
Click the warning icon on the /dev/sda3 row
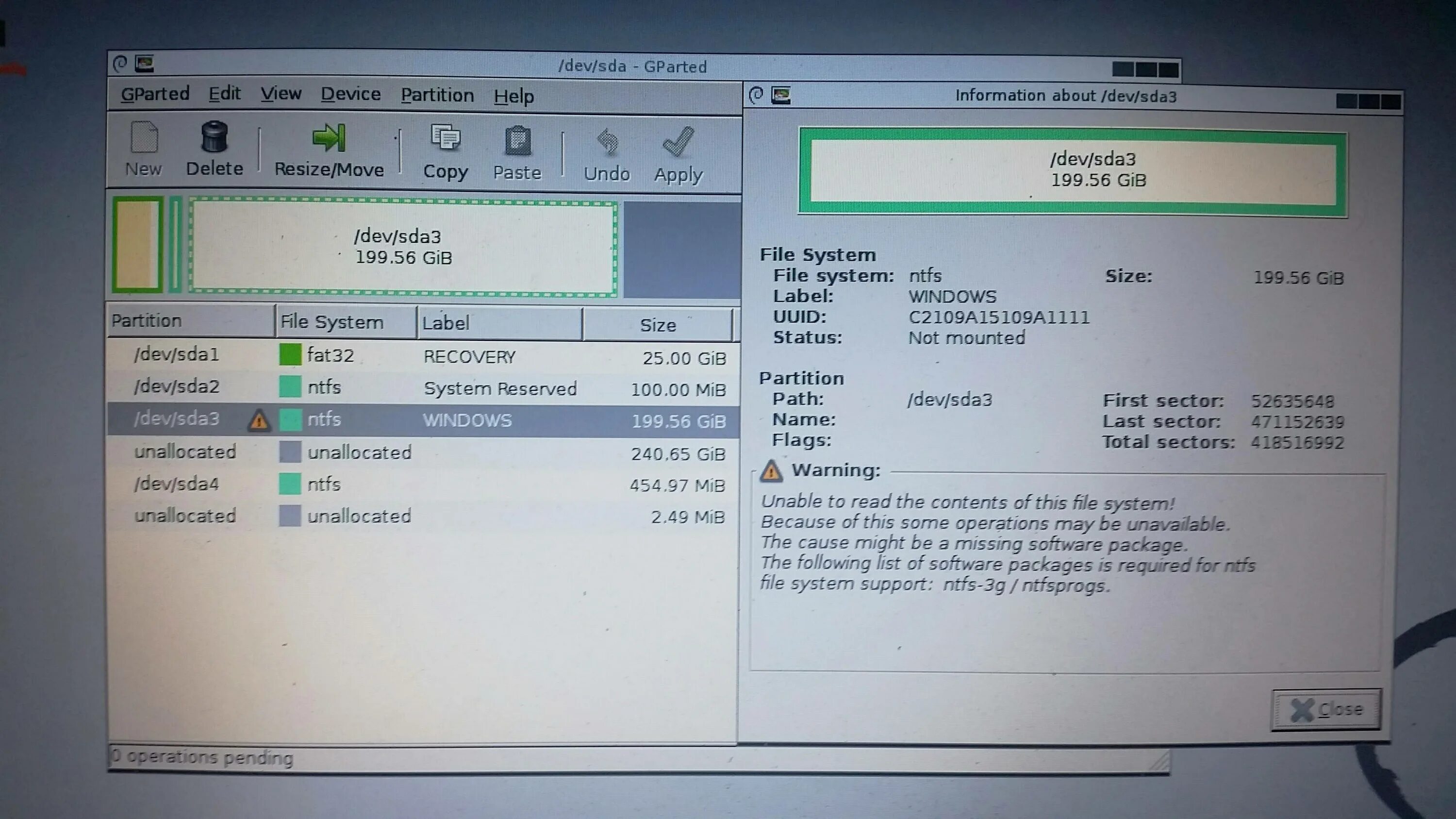(259, 420)
